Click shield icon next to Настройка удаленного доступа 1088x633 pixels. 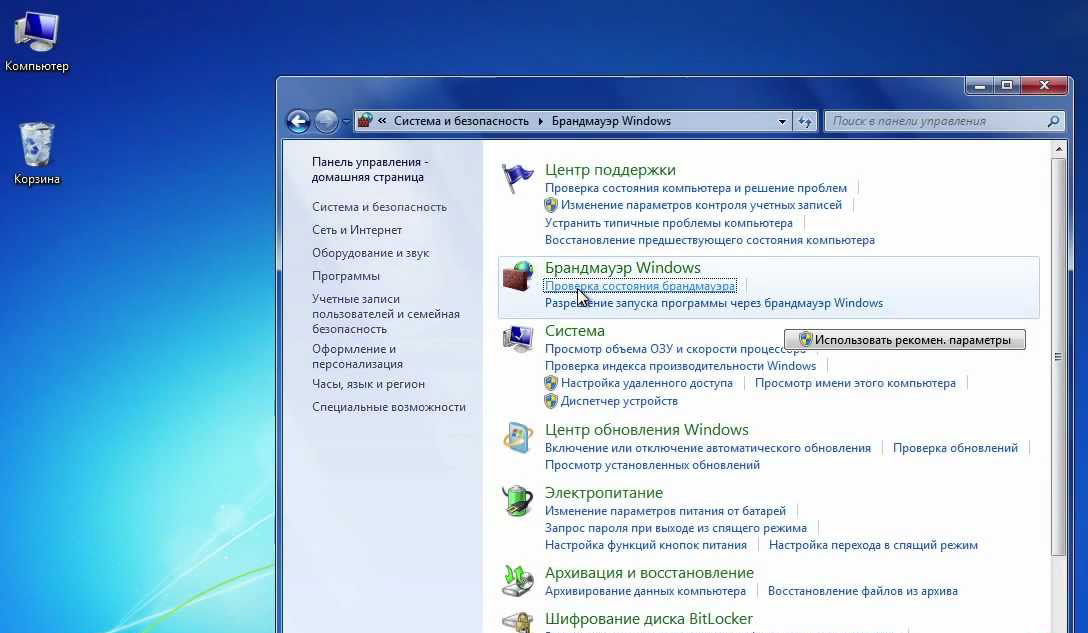point(551,383)
